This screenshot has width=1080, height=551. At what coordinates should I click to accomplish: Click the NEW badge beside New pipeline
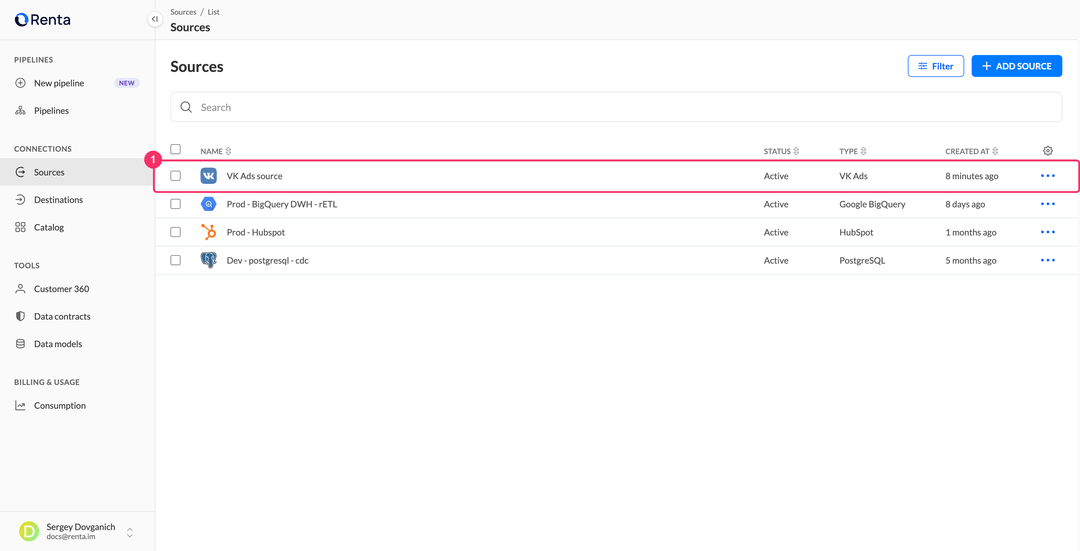click(x=127, y=83)
